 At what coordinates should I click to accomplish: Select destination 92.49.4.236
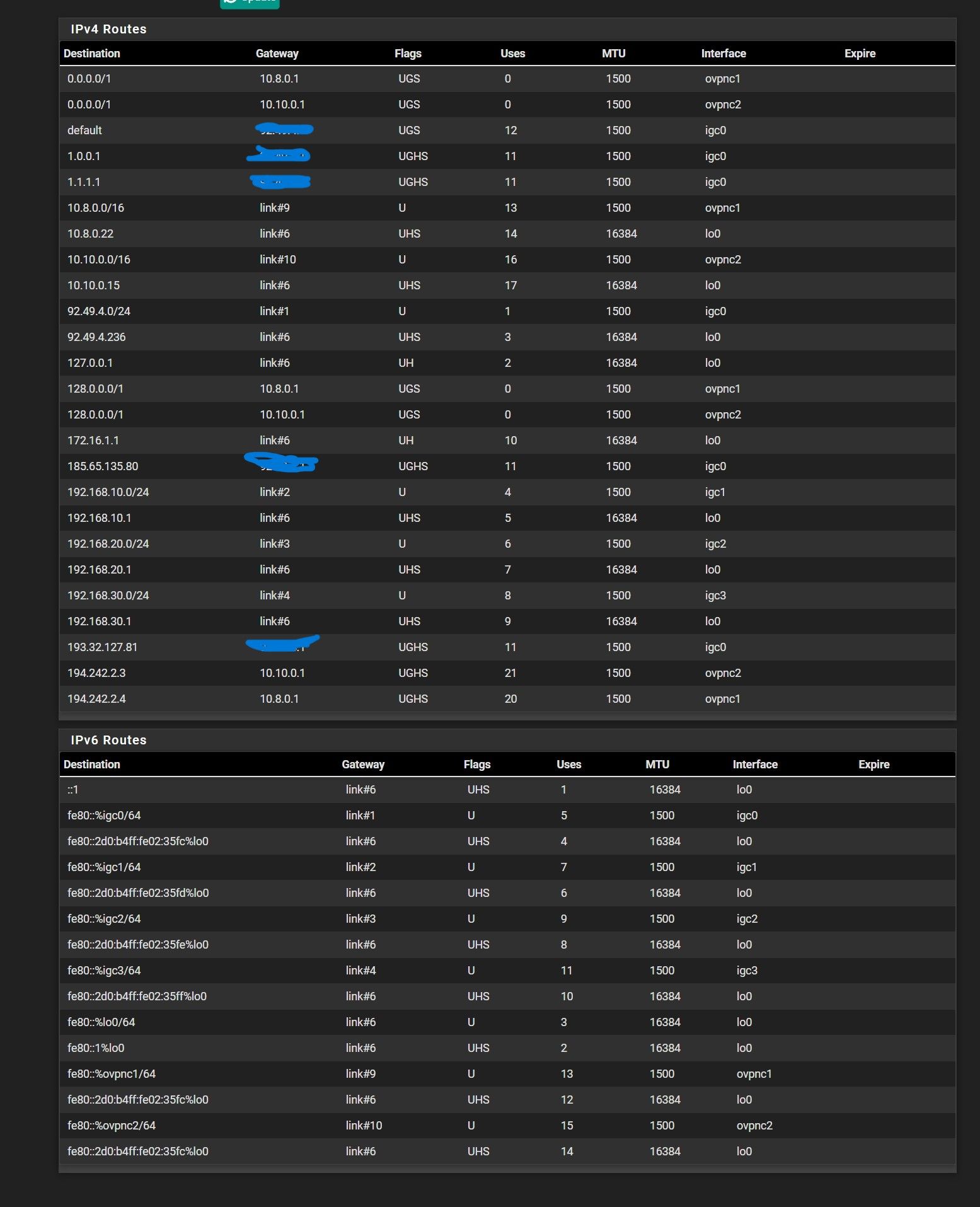click(x=96, y=337)
